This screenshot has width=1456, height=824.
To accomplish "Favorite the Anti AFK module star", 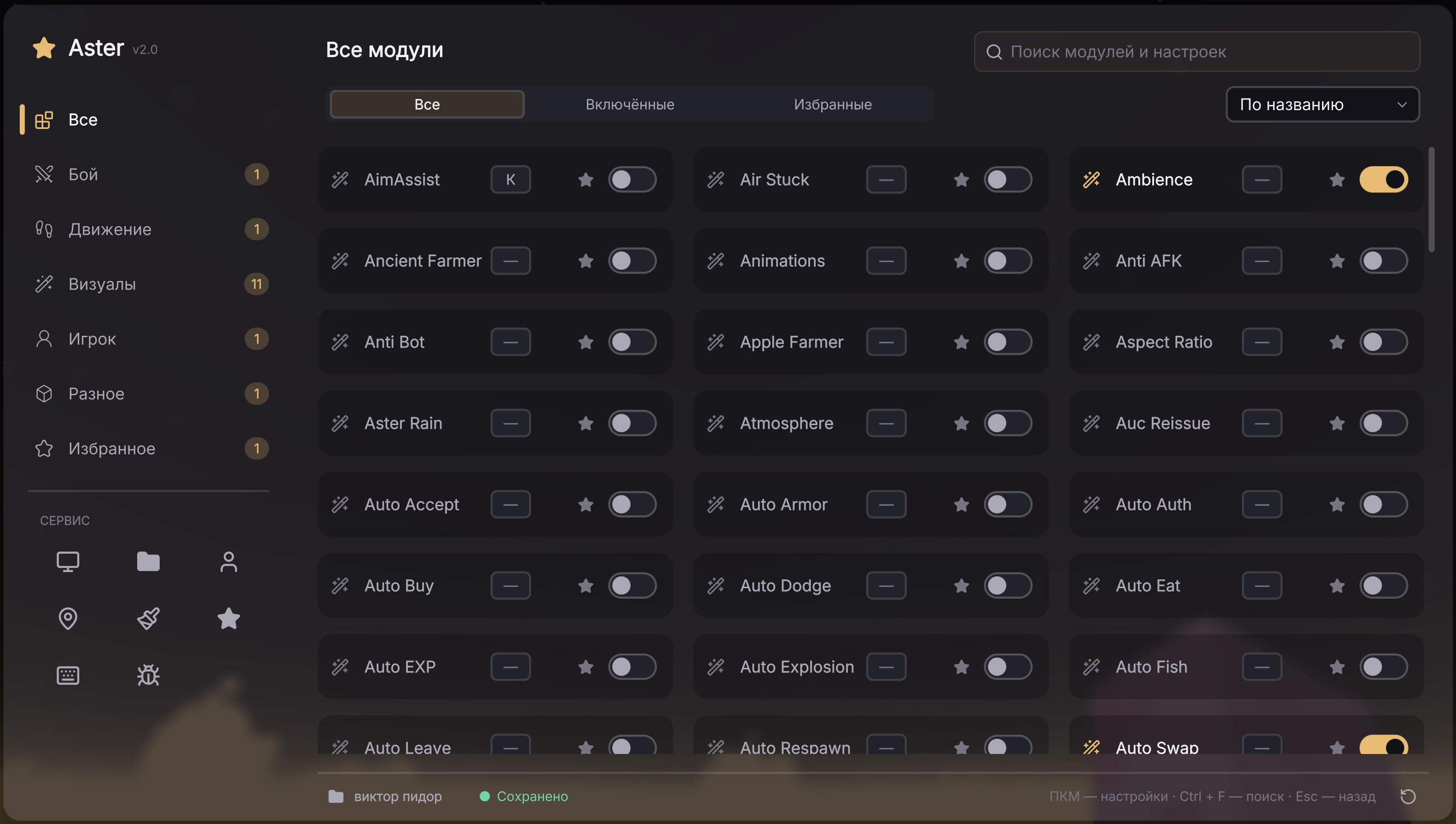I will pyautogui.click(x=1337, y=261).
